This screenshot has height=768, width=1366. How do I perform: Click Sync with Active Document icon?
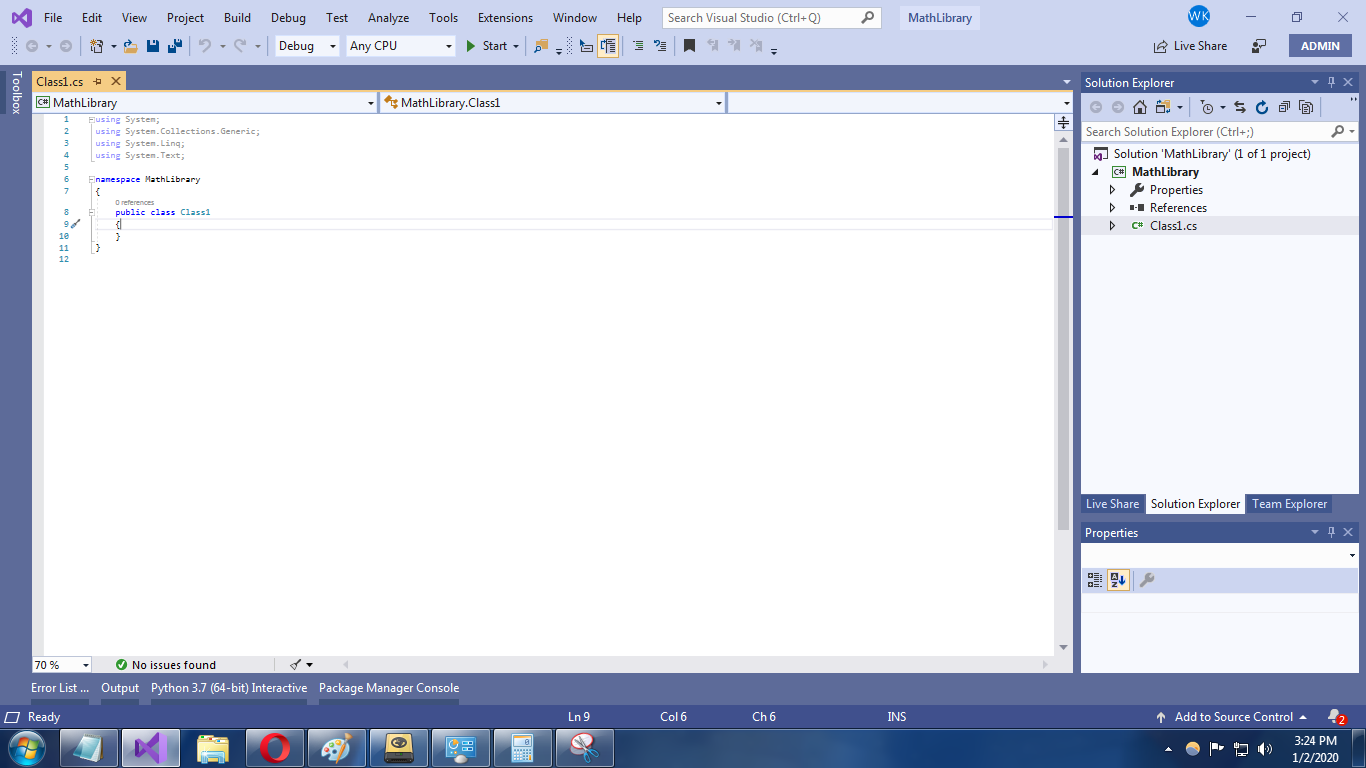pos(1240,107)
